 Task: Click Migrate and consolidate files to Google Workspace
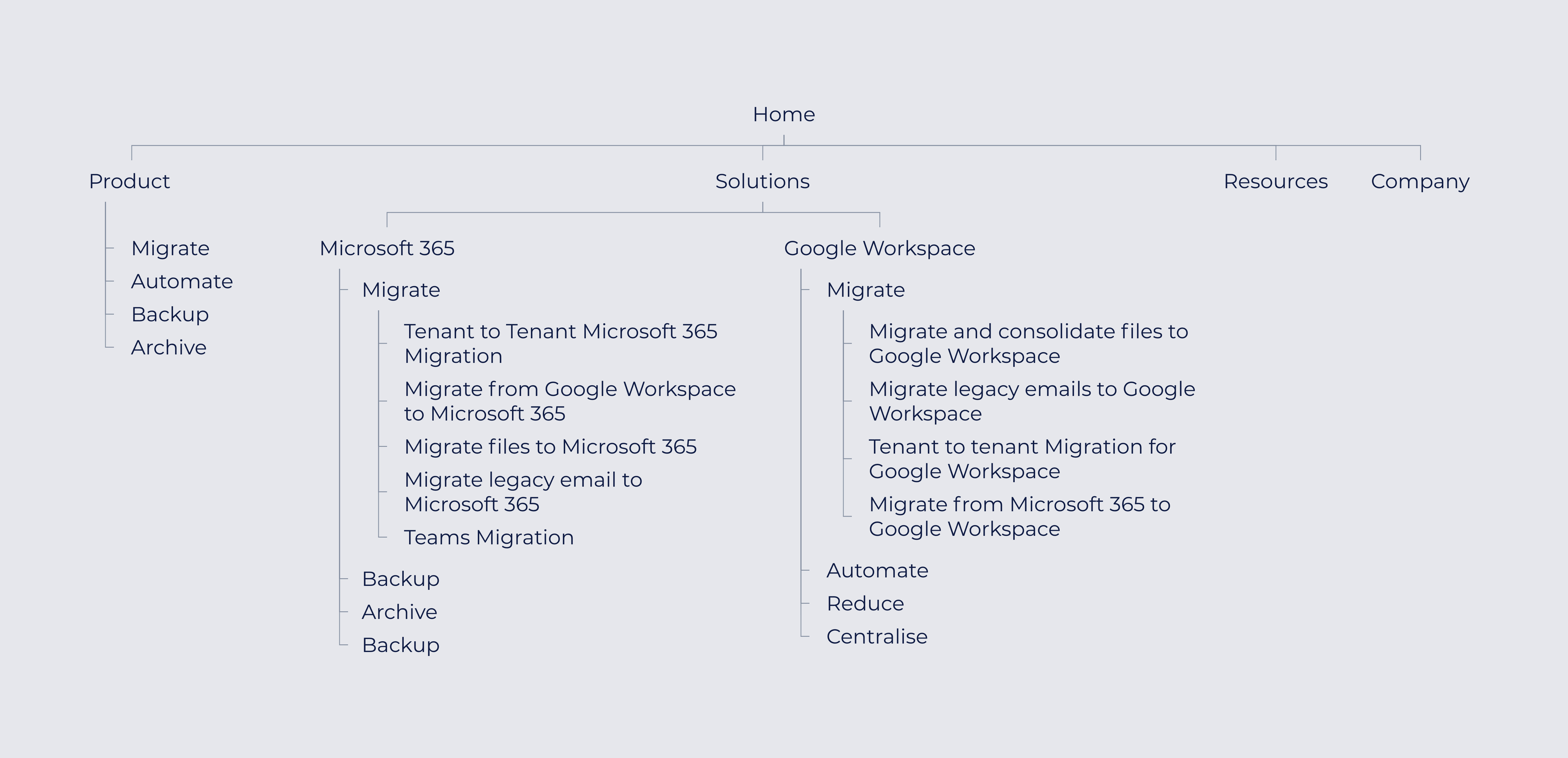(x=1027, y=343)
